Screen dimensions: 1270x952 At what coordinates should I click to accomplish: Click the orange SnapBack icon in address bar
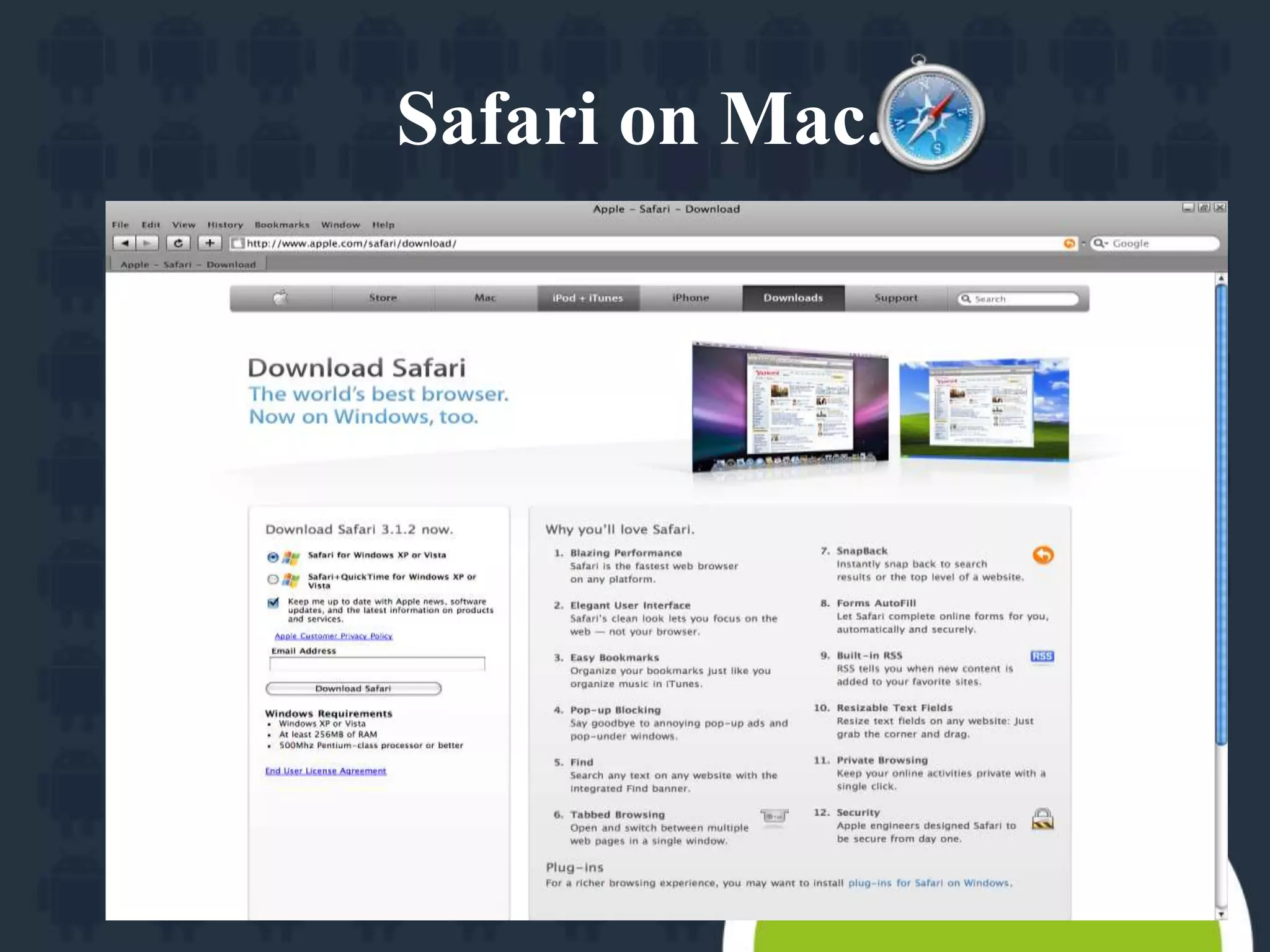1069,244
